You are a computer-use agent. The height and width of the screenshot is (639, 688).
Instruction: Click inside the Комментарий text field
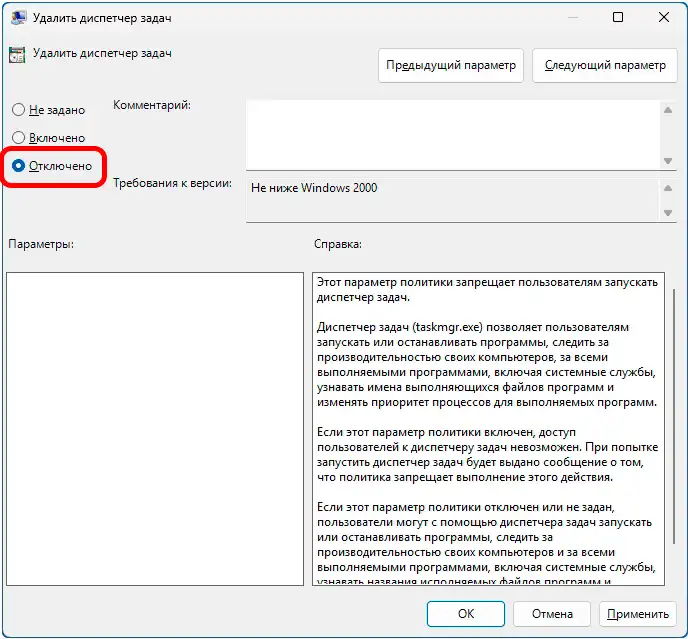click(453, 135)
